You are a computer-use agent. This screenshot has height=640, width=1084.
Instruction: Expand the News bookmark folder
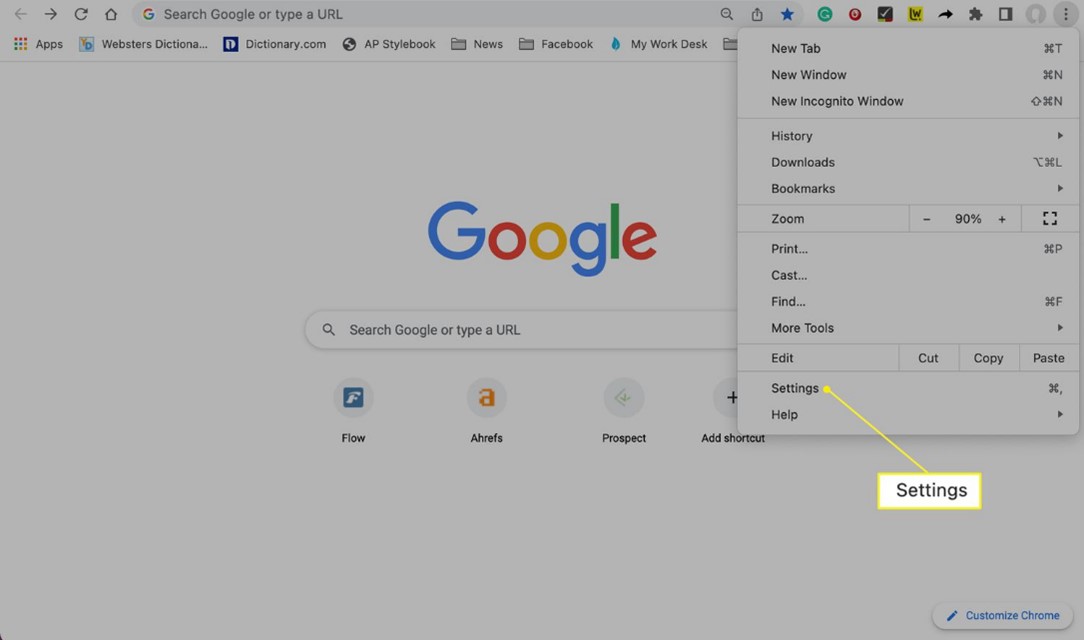(477, 44)
